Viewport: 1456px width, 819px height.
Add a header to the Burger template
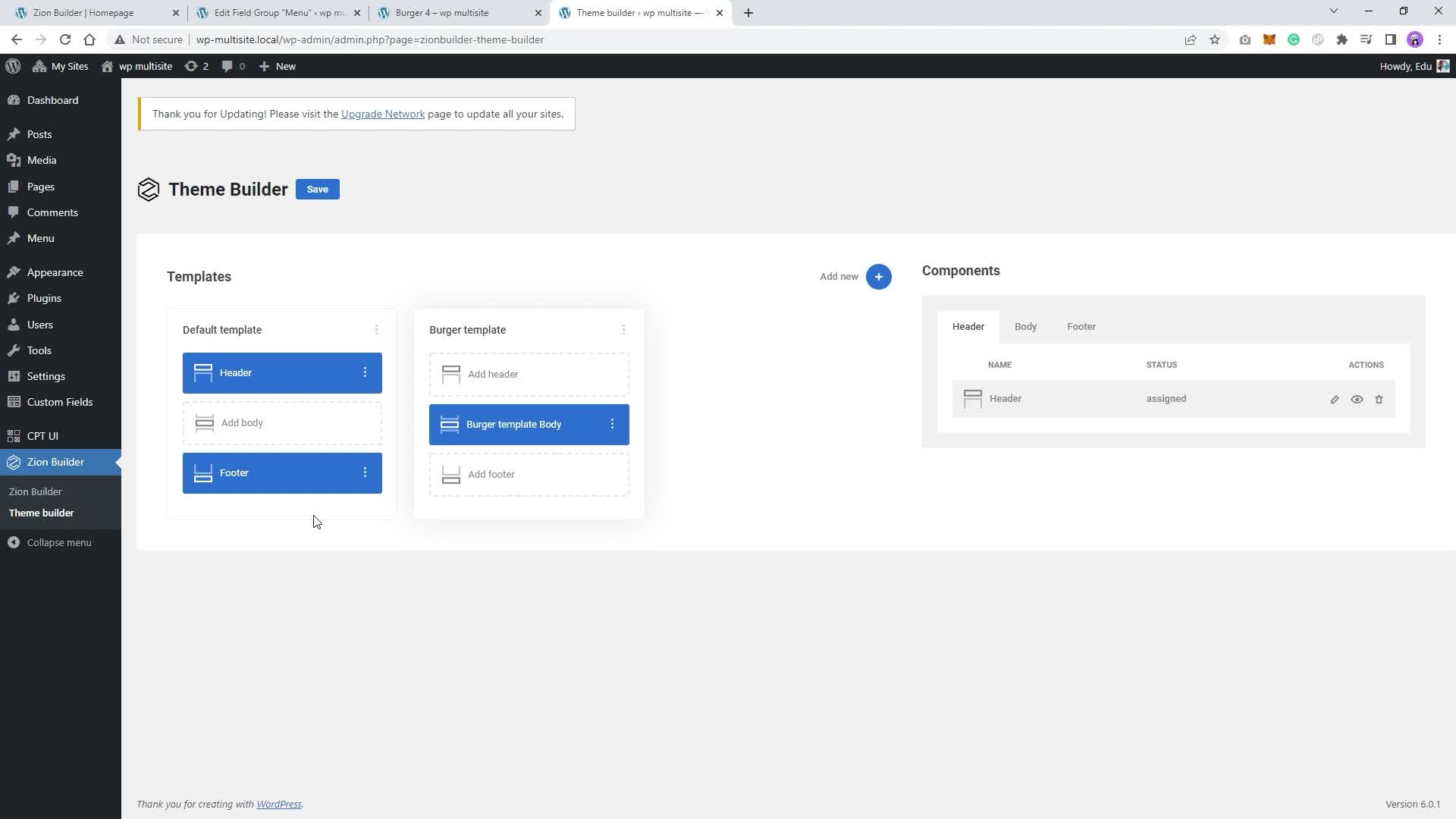[x=529, y=375]
